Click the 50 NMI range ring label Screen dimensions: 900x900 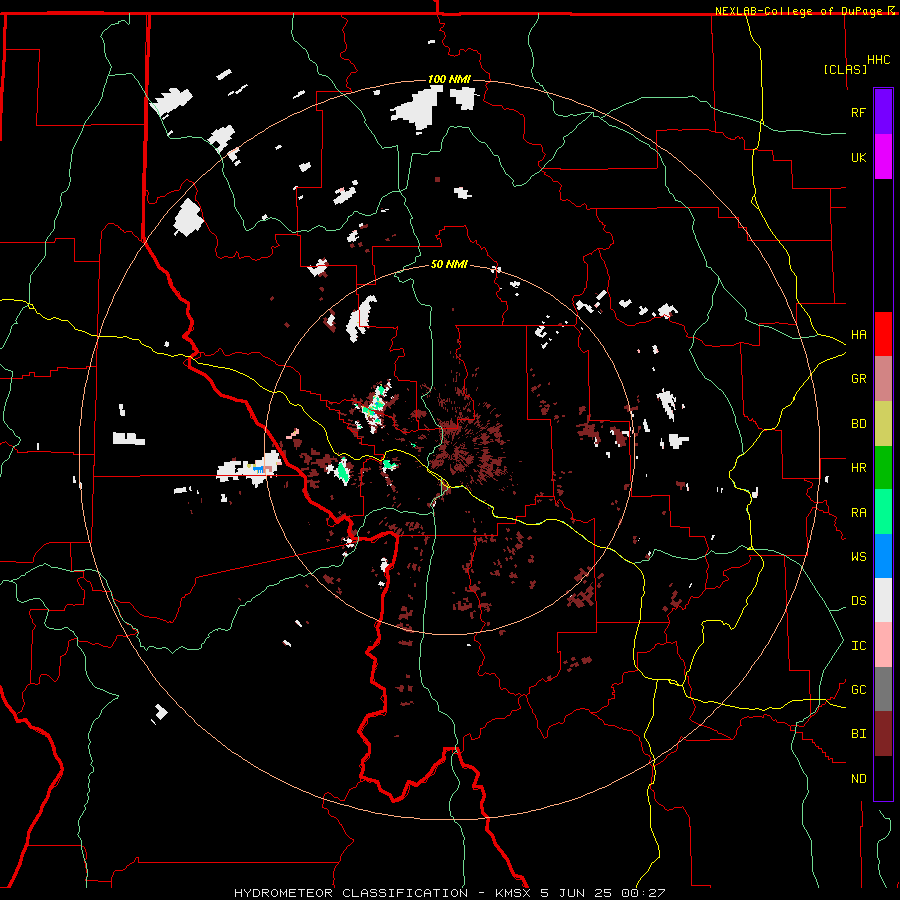pos(449,264)
